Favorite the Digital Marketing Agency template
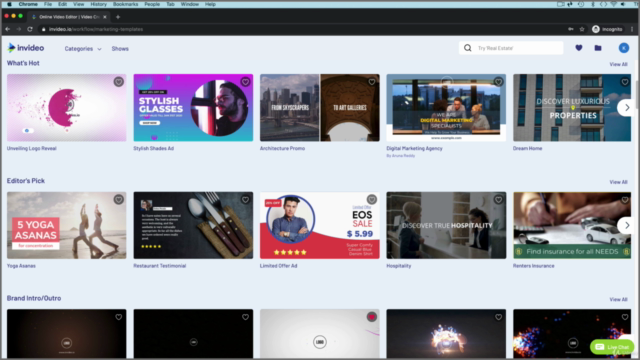Screen dimensions: 640x360 pyautogui.click(x=498, y=82)
